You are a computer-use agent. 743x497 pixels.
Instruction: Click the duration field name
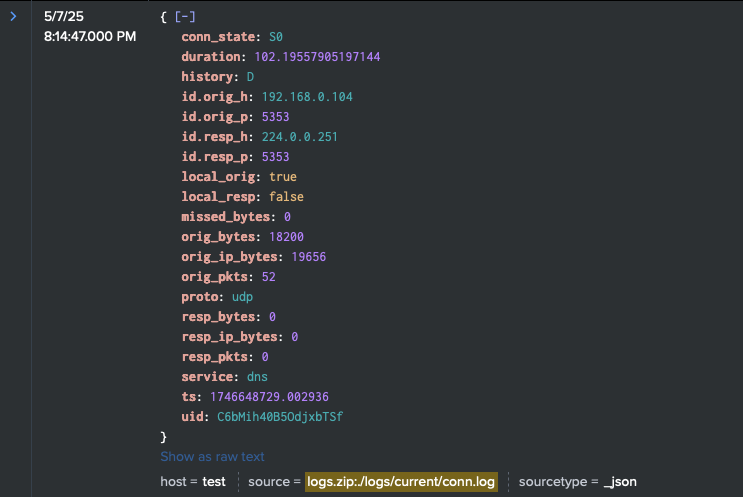211,57
